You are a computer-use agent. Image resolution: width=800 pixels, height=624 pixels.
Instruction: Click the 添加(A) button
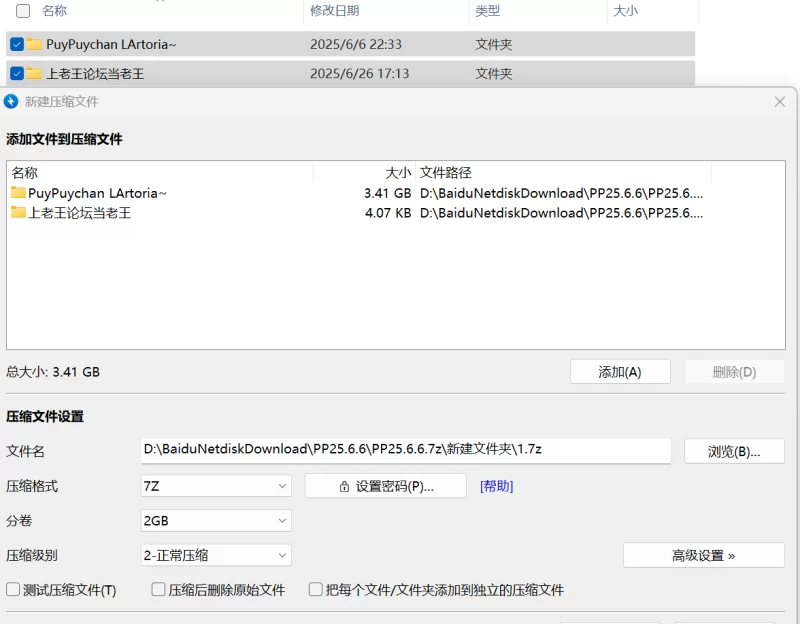pos(620,372)
